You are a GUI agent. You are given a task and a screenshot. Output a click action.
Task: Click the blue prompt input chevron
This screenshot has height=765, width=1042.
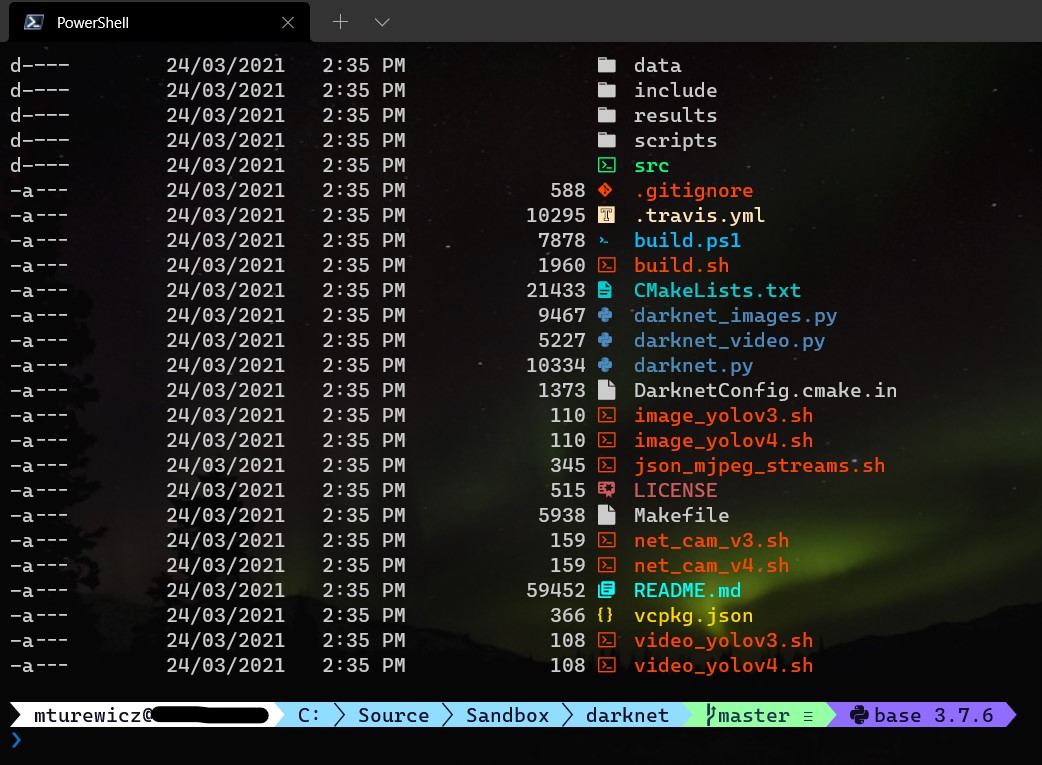tap(16, 739)
